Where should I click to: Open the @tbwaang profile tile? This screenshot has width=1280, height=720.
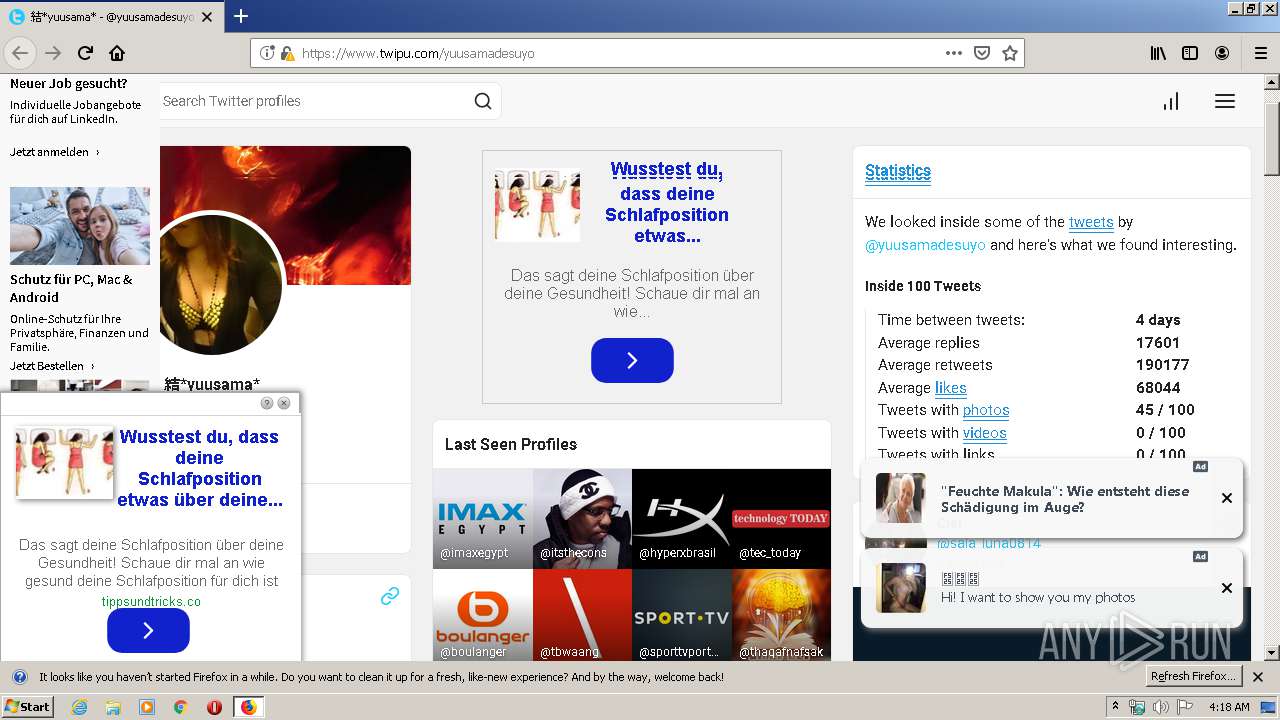pyautogui.click(x=582, y=614)
